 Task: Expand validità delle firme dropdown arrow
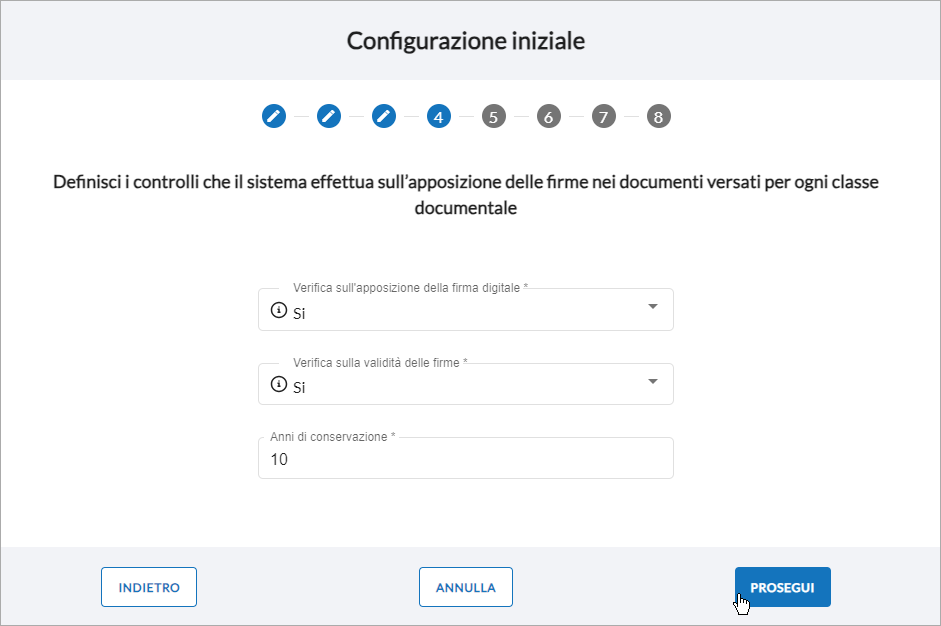653,381
